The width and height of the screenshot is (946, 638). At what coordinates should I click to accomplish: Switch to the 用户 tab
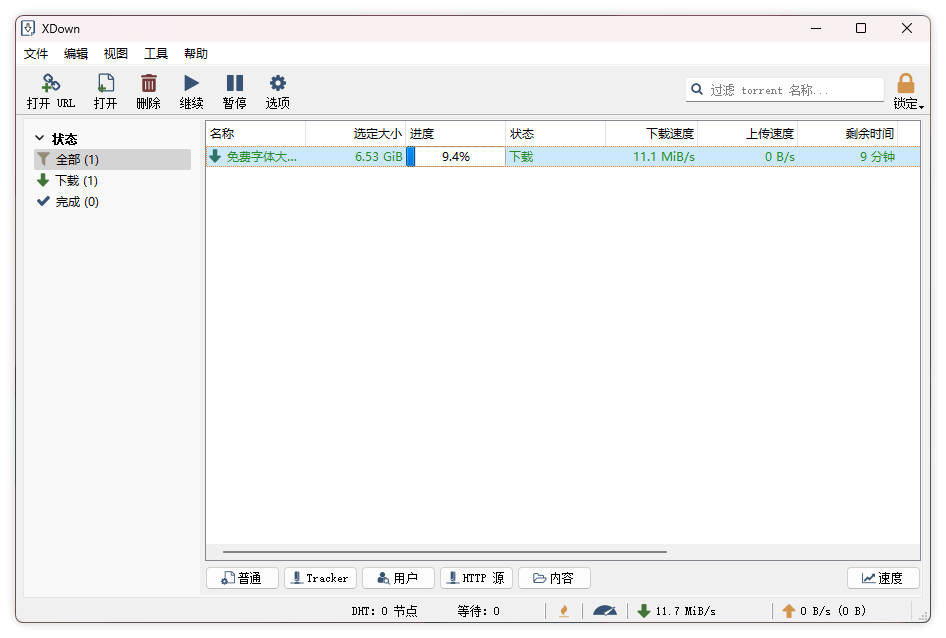pyautogui.click(x=398, y=578)
